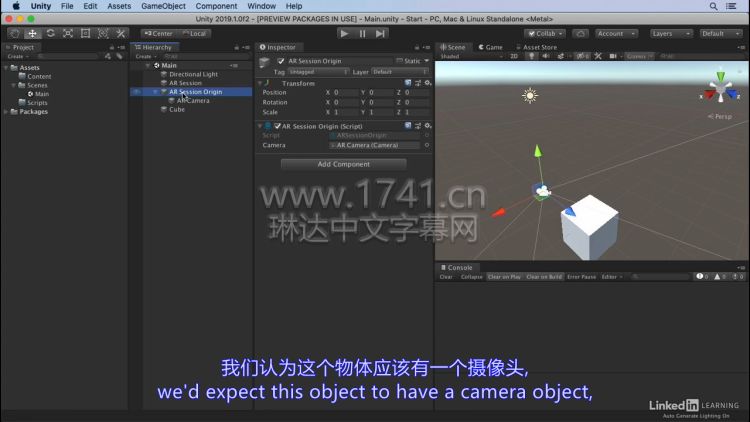Image resolution: width=750 pixels, height=422 pixels.
Task: Click the orientation gizmo green Y axis
Action: [720, 76]
